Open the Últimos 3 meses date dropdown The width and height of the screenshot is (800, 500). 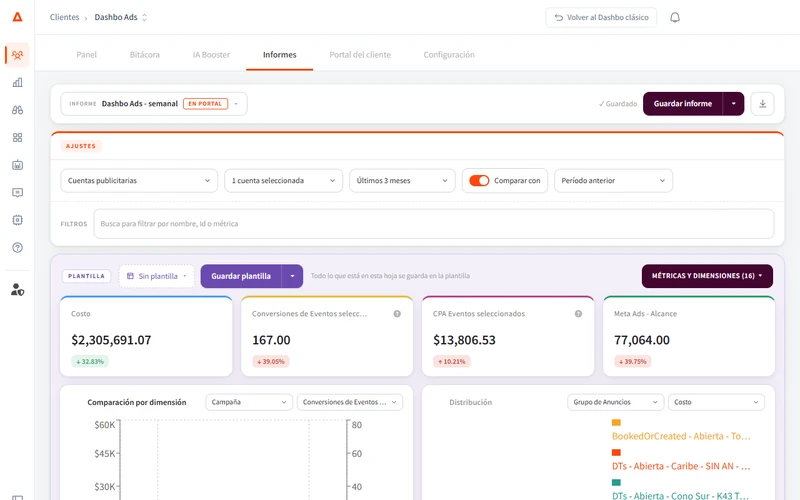coord(402,181)
